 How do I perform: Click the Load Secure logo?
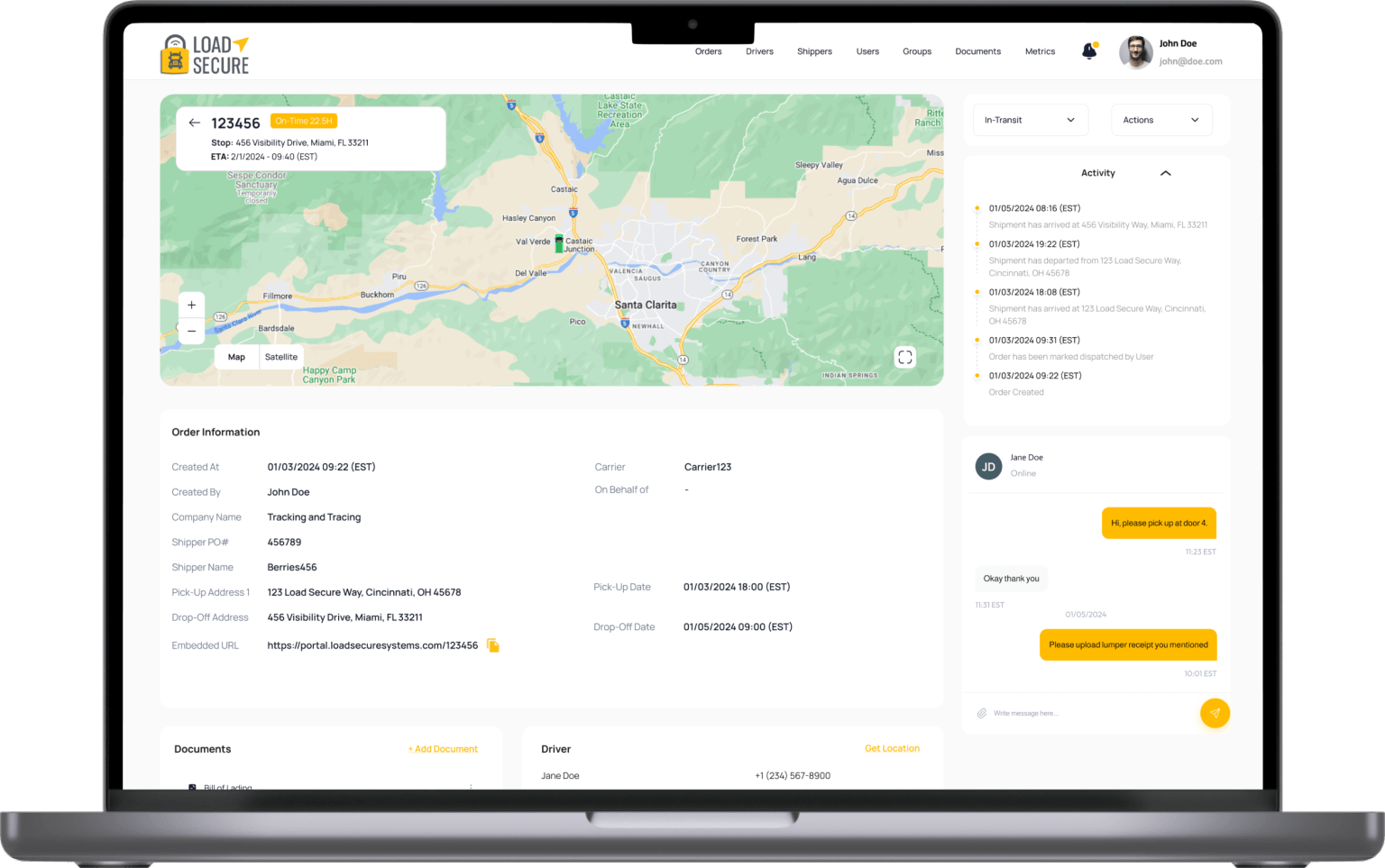coord(204,52)
